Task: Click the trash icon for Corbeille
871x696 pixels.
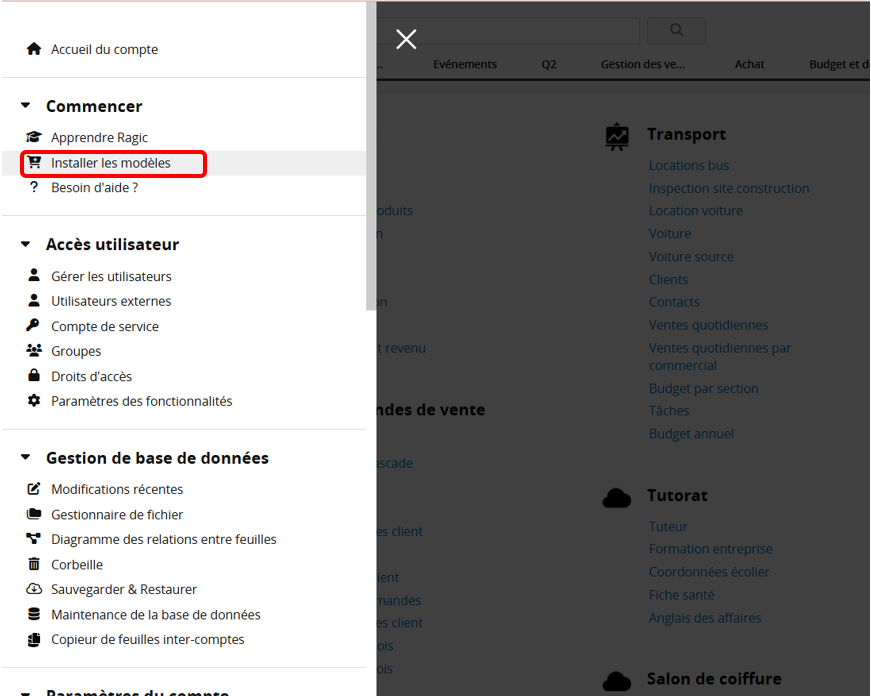Action: coord(34,565)
